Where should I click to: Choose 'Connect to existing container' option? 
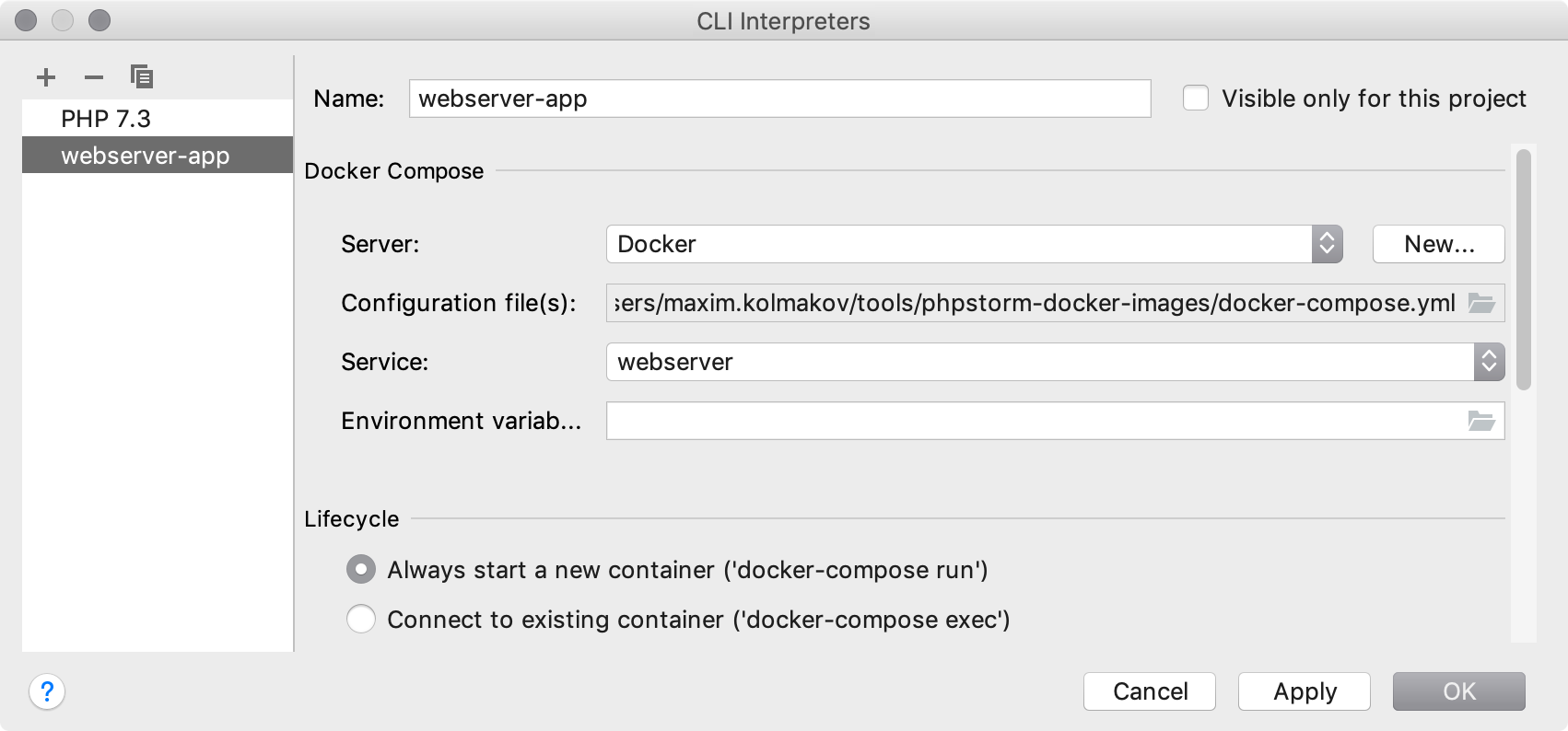pyautogui.click(x=360, y=620)
